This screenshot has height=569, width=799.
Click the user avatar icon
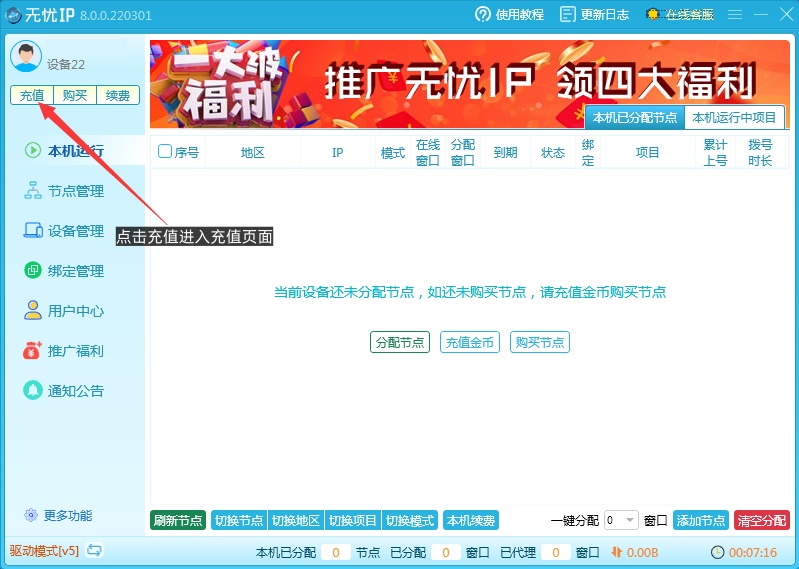tap(25, 57)
